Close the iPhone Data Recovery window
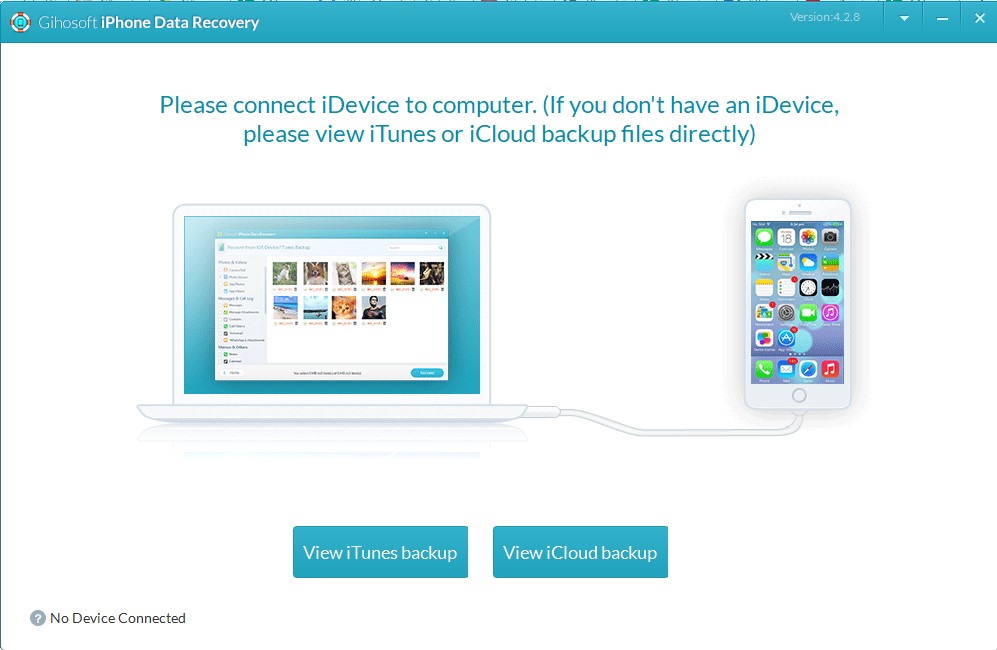This screenshot has width=997, height=650. click(980, 18)
